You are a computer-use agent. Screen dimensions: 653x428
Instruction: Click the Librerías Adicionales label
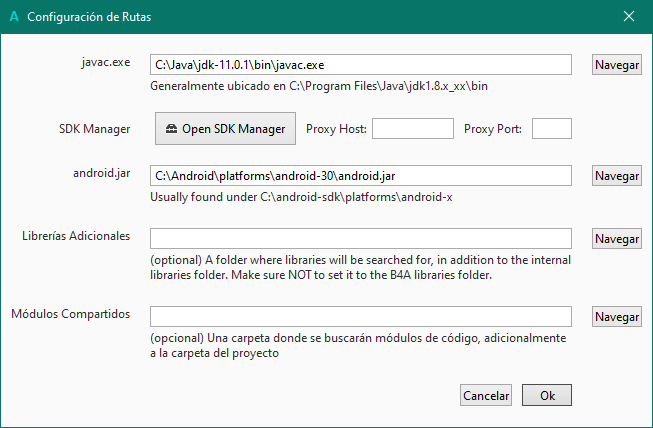coord(76,237)
